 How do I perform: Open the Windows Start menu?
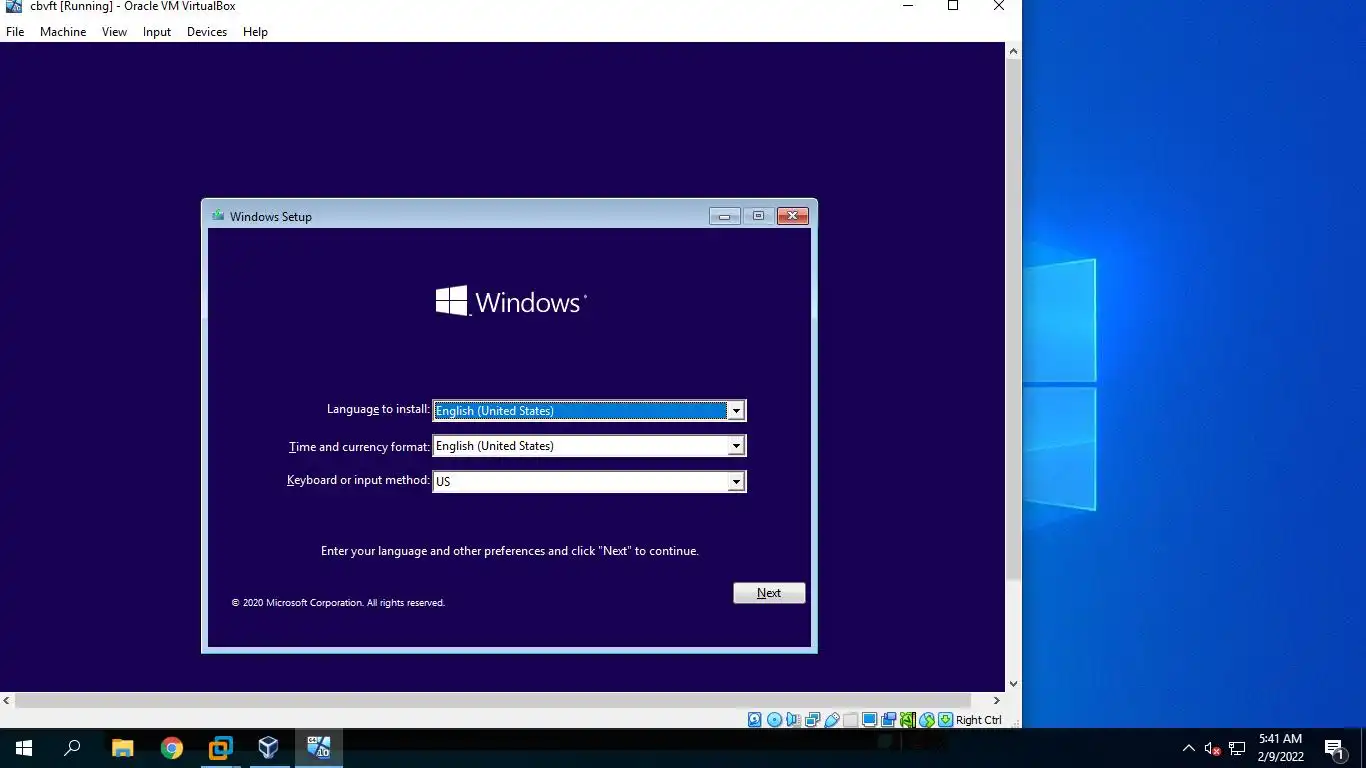24,748
